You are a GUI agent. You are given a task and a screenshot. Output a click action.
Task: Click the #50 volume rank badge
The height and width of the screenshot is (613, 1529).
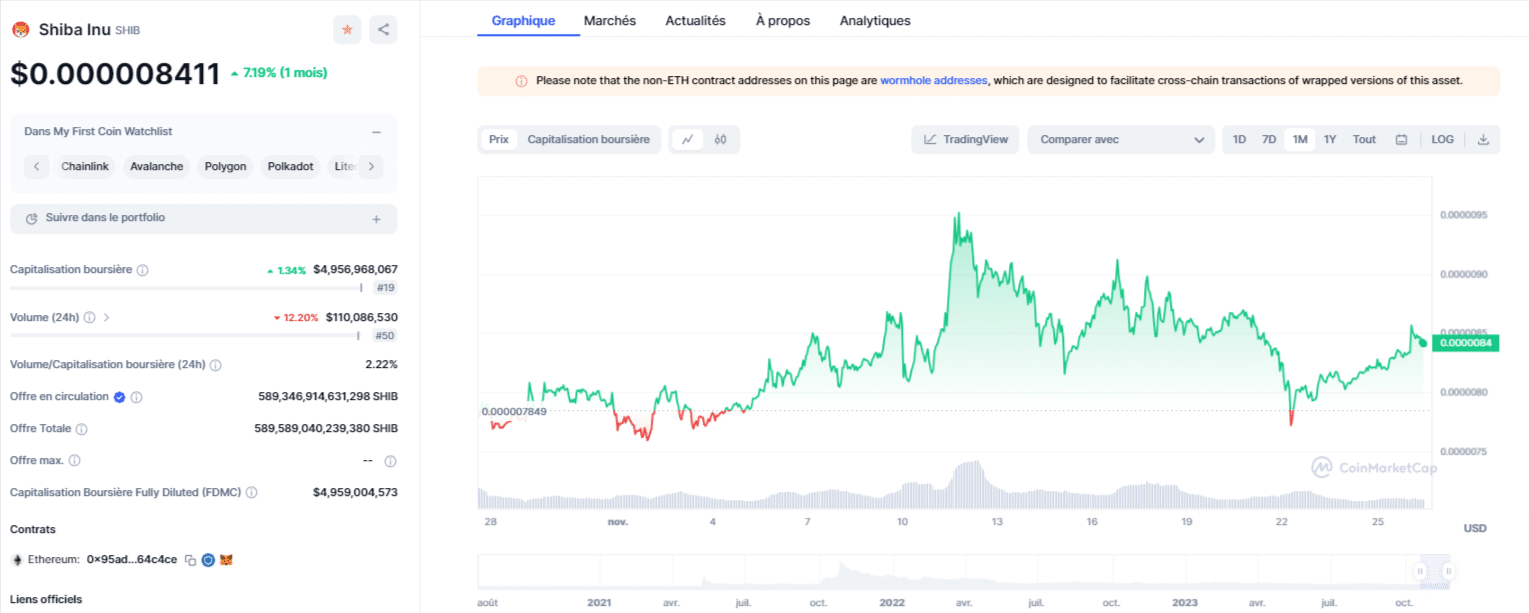tap(385, 336)
